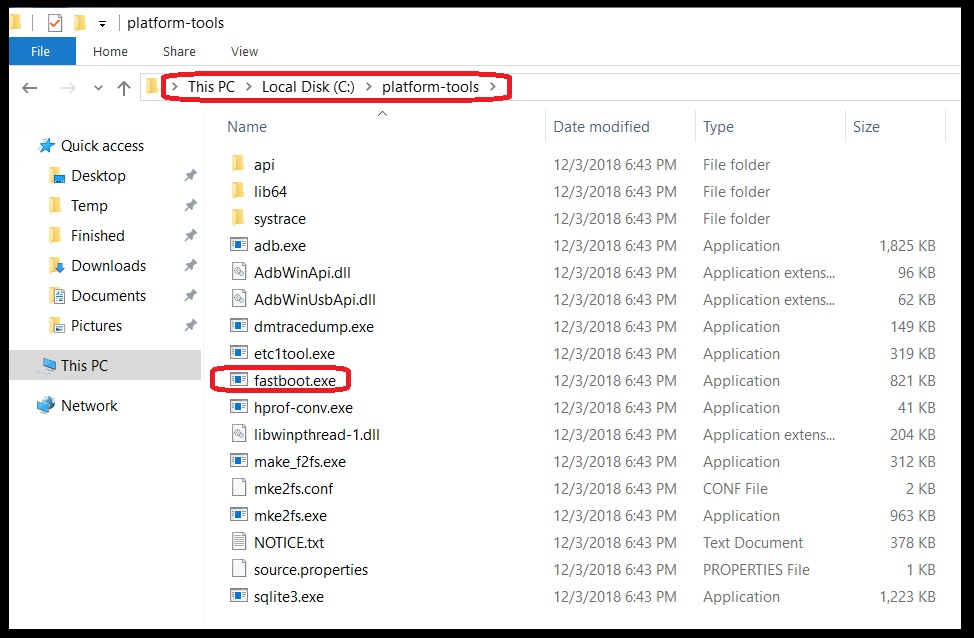Image resolution: width=974 pixels, height=638 pixels.
Task: Select the libwinpthread-1.dll file icon
Action: click(239, 434)
